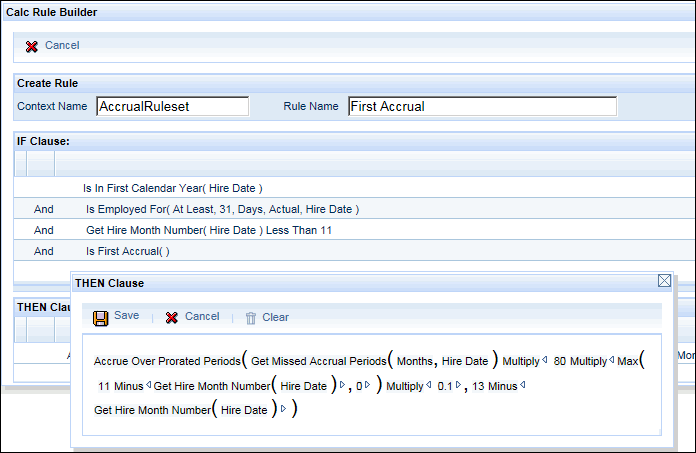Click the left triangle marker before 80
Image resolution: width=696 pixels, height=453 pixels.
[545, 361]
